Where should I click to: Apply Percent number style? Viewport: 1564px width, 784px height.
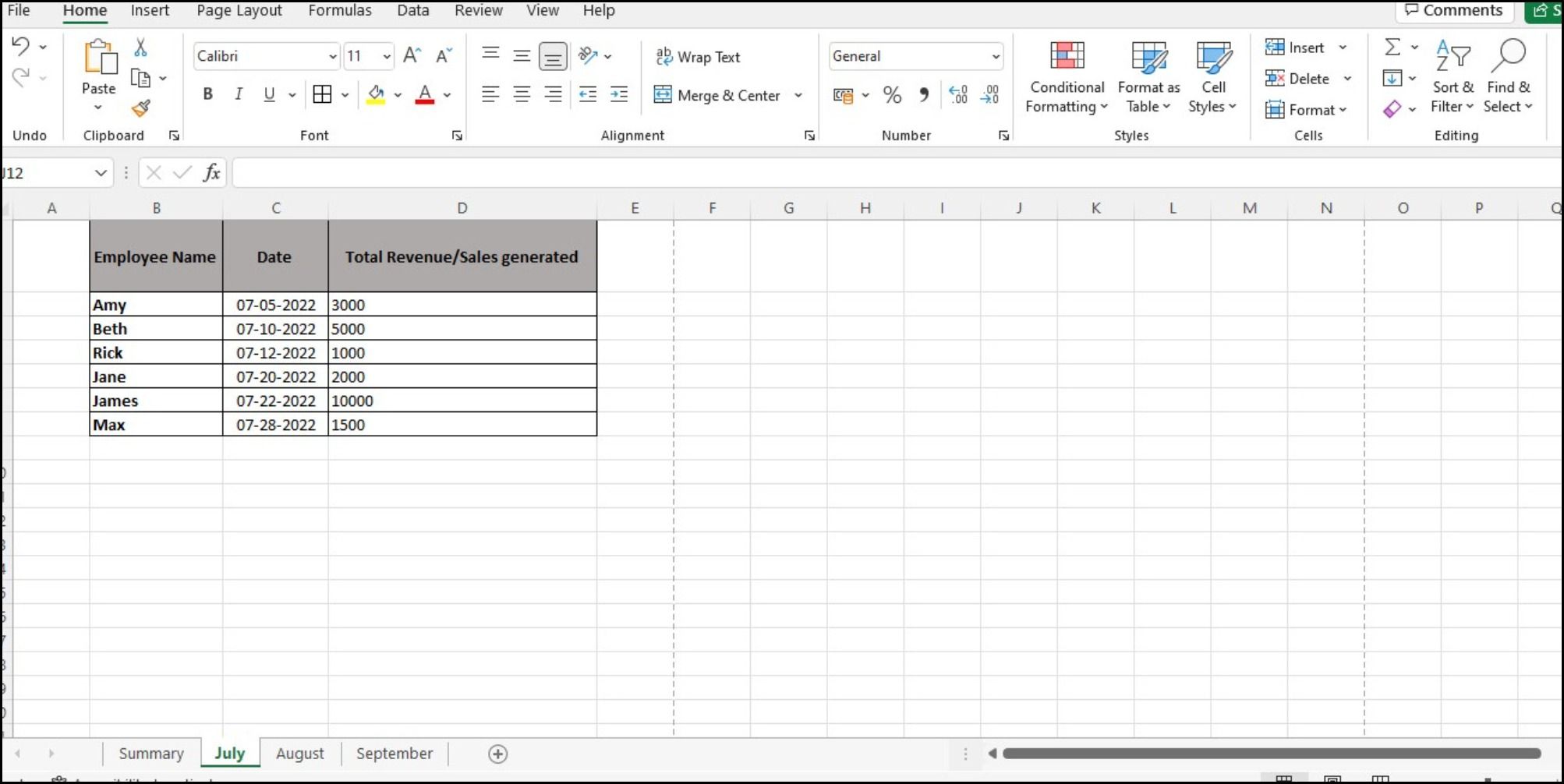pos(892,94)
